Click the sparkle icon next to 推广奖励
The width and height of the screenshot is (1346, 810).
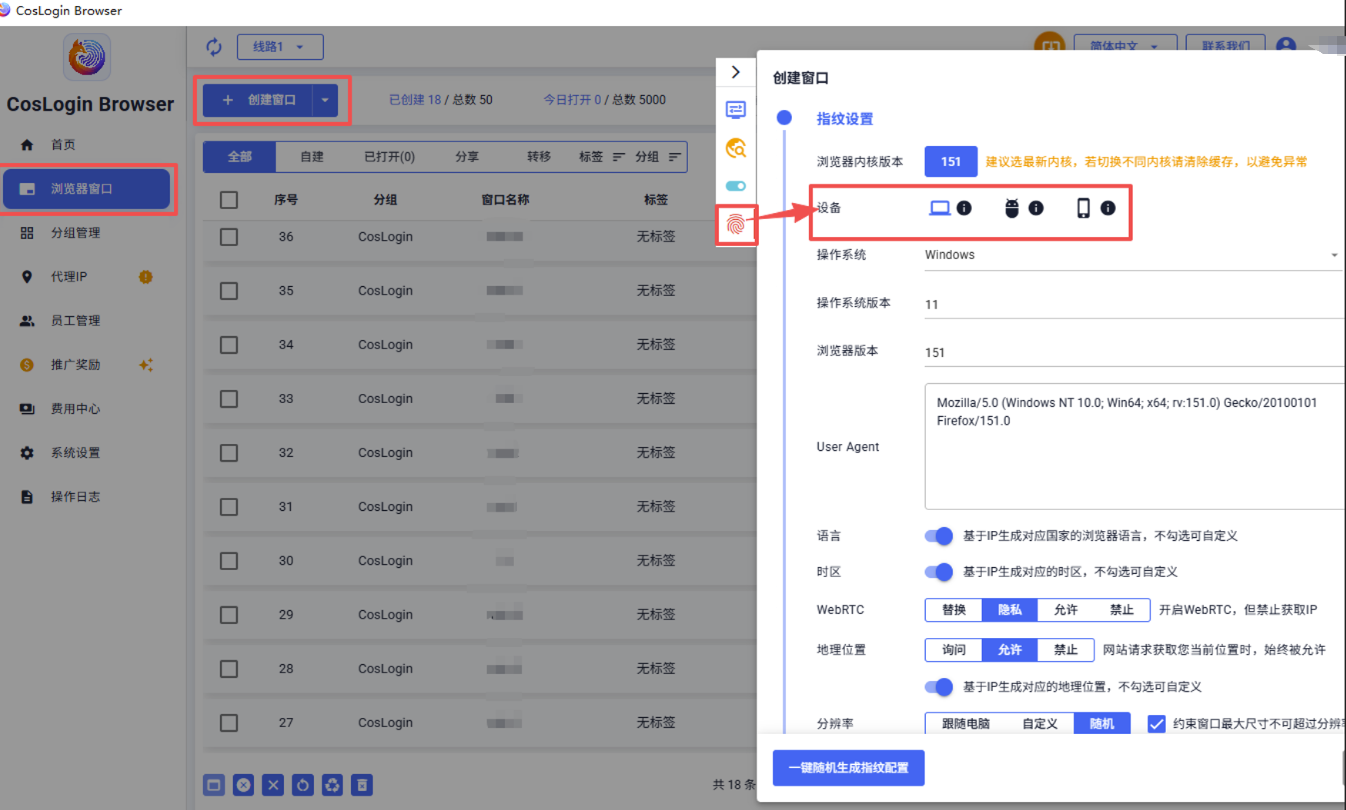[x=146, y=365]
